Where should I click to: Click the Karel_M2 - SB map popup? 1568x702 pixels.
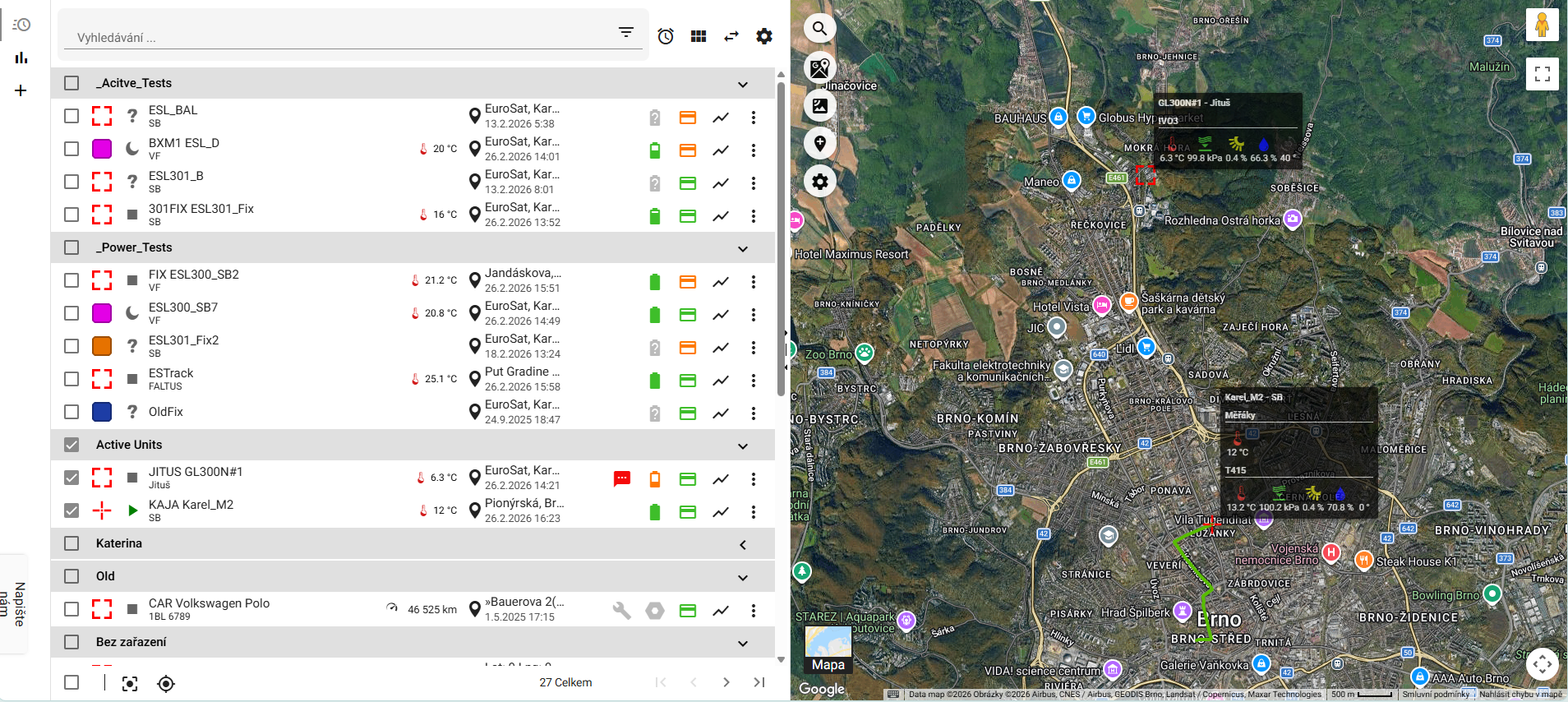(1298, 452)
